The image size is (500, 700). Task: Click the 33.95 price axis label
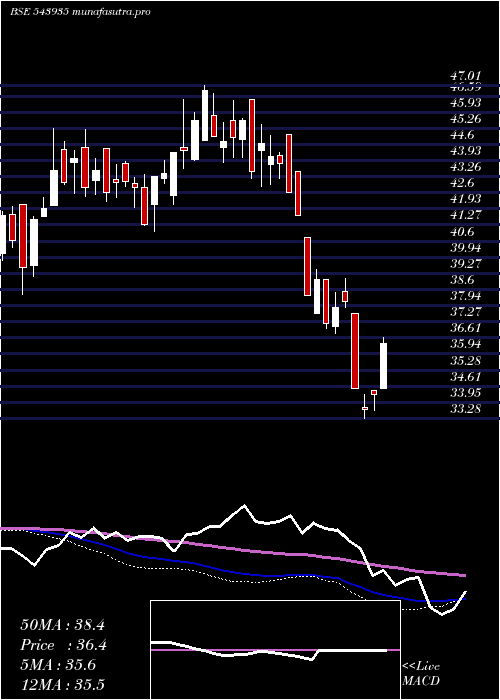pos(465,392)
